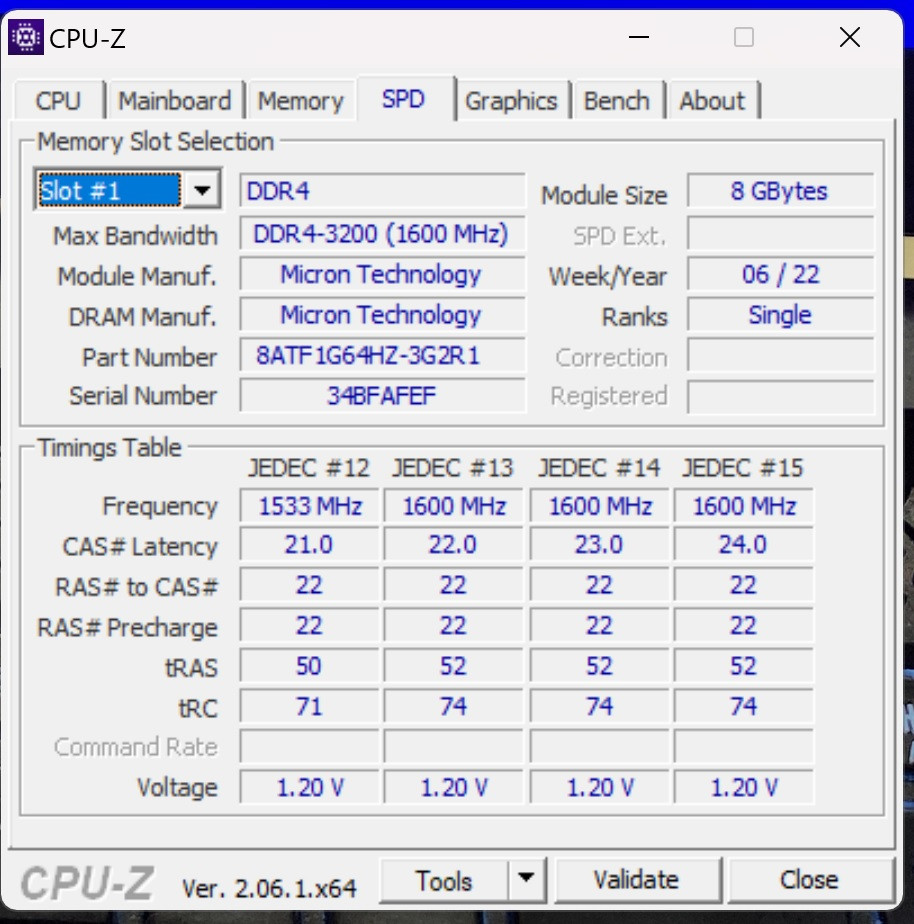Go to the Memory tab

point(301,101)
